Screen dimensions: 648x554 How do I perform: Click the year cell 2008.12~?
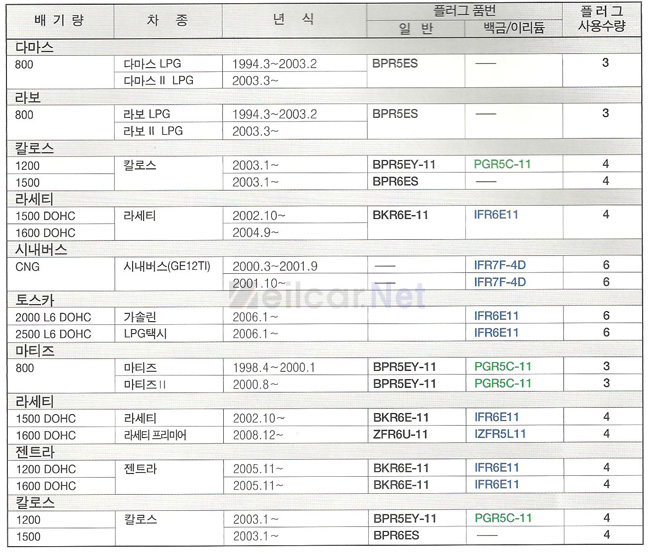coord(258,435)
